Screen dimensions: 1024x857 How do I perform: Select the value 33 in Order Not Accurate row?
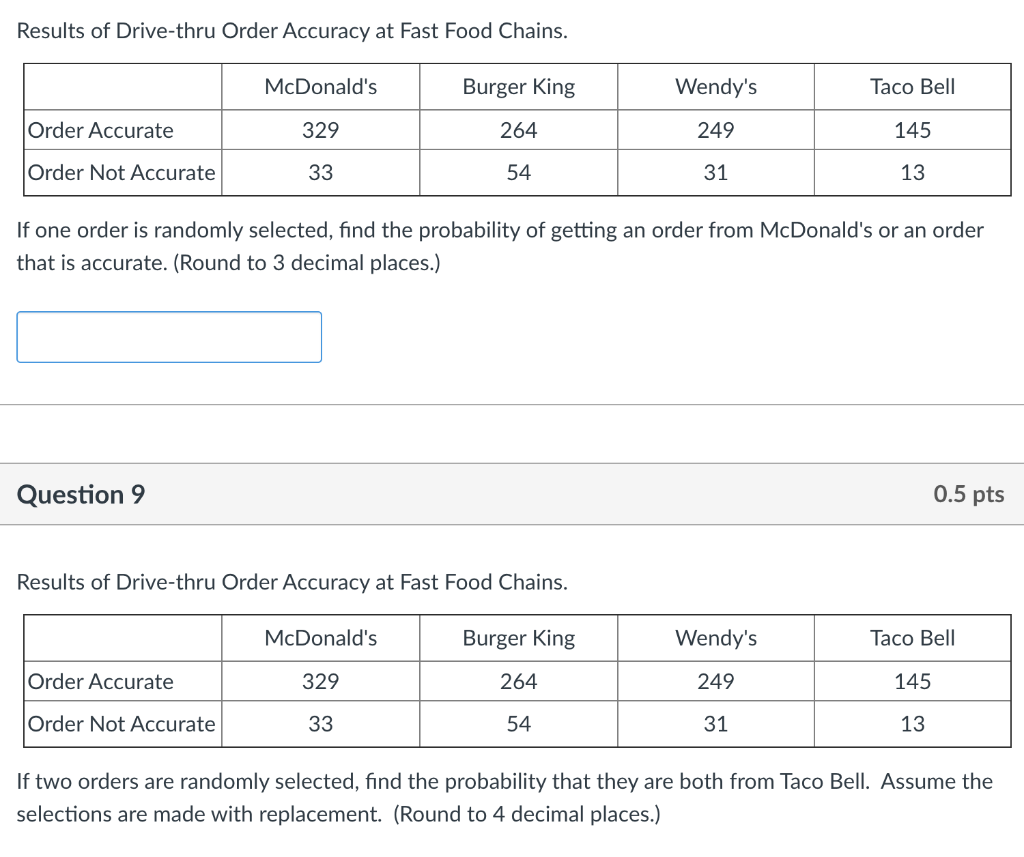(320, 172)
